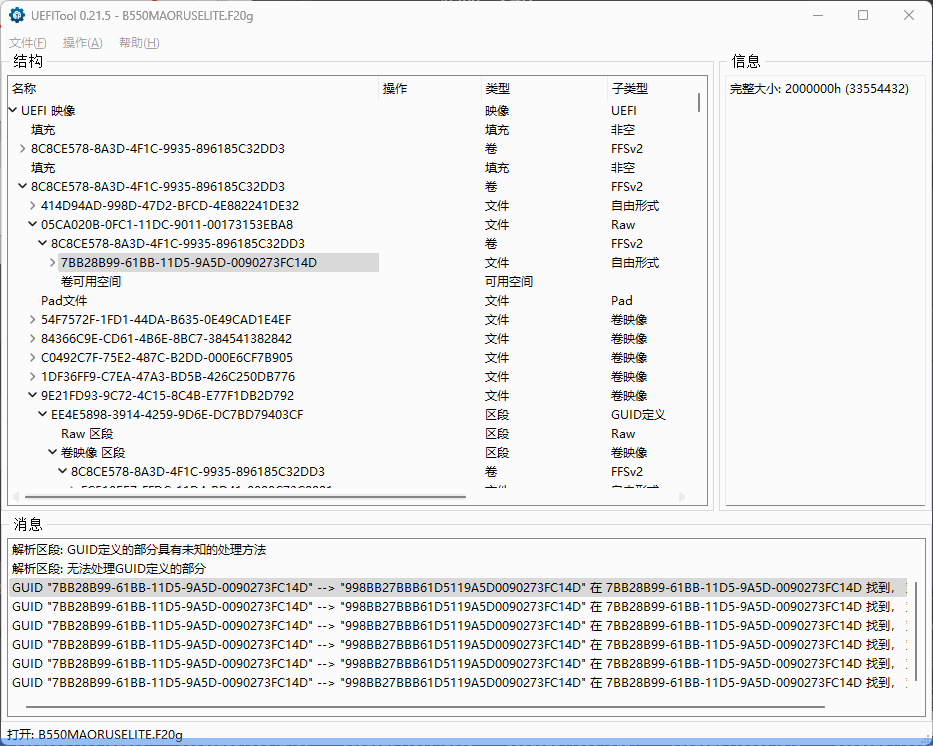Expand the 54F7572F-1FD1-44DA file node

point(33,320)
